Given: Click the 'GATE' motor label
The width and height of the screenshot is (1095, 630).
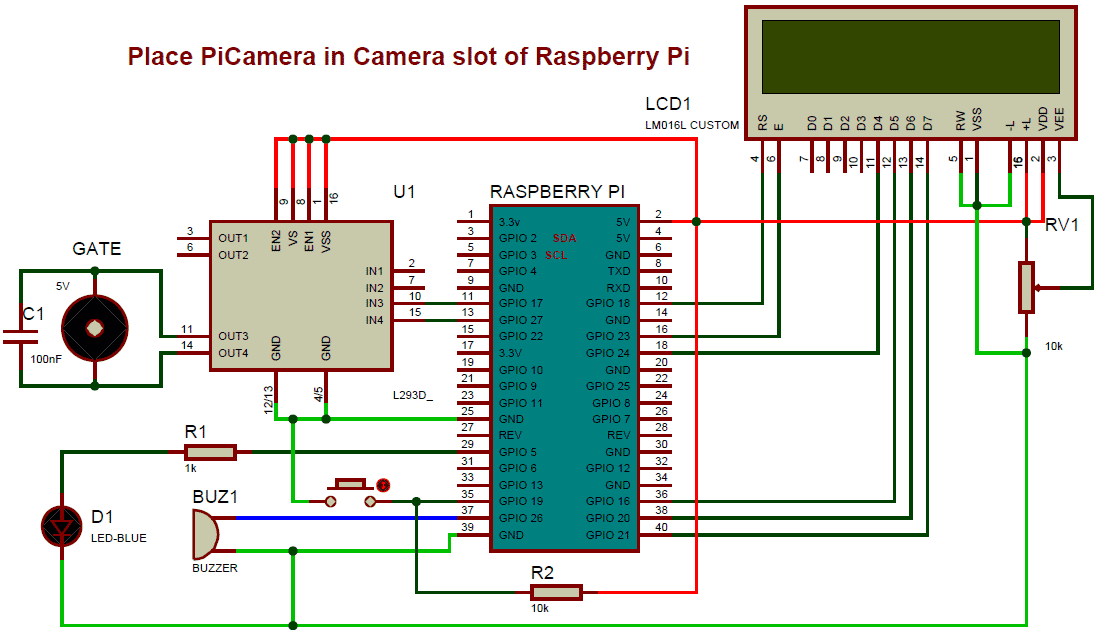Looking at the screenshot, I should point(97,249).
